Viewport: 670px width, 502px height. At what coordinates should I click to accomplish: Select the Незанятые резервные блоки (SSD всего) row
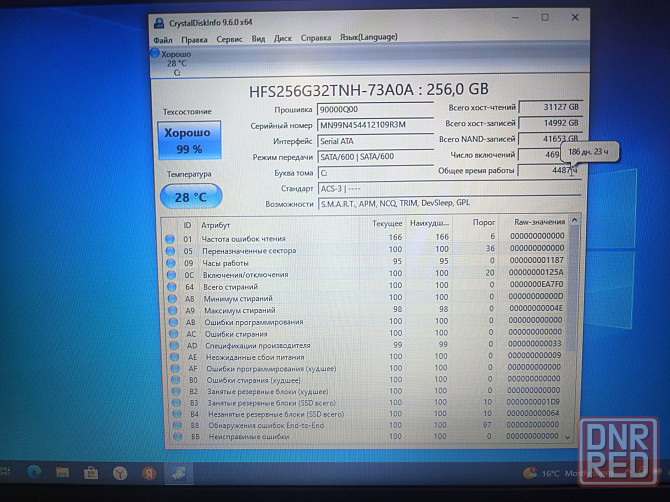(369, 414)
